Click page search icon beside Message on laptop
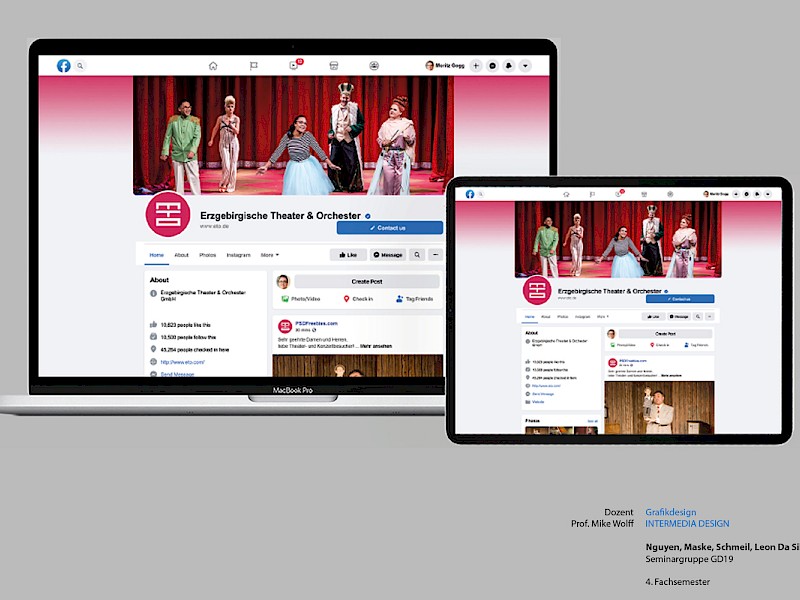Viewport: 800px width, 600px height. (417, 255)
